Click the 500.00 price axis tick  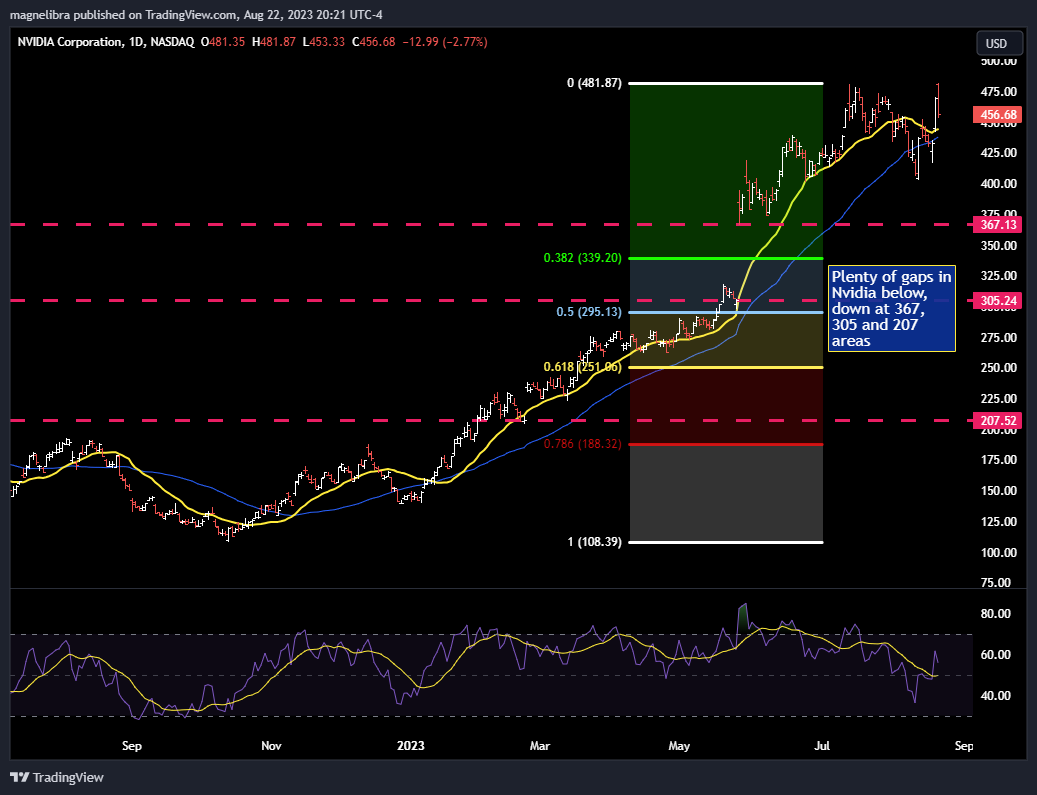[999, 62]
